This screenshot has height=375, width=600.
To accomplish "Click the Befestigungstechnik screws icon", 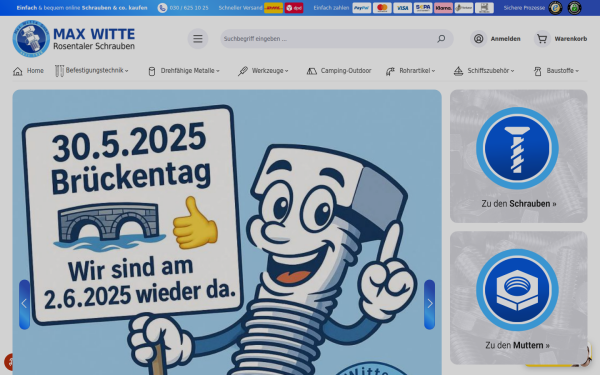I will (x=59, y=71).
